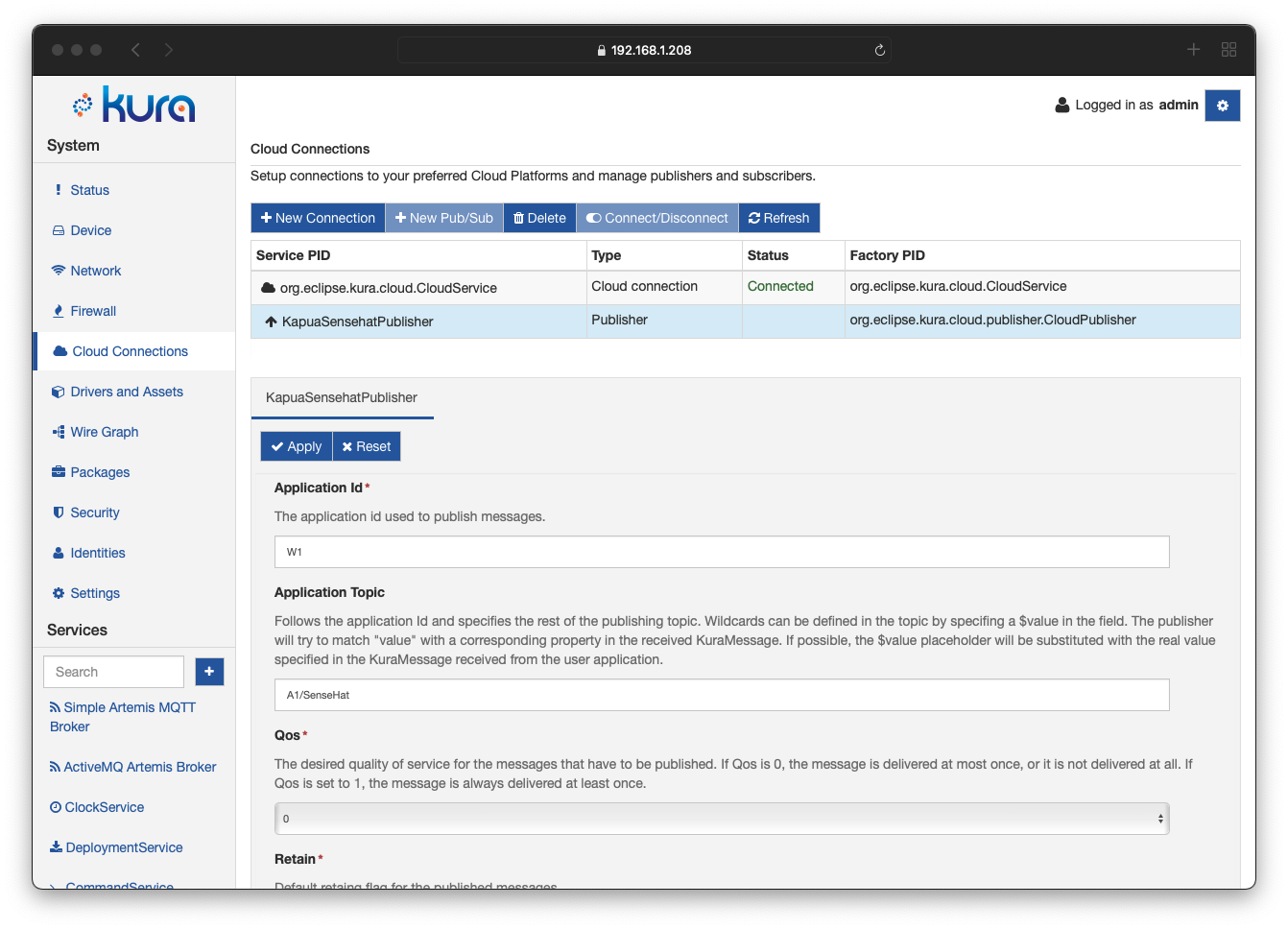The image size is (1288, 929).
Task: Click the Drivers and Assets cube icon
Action: pyautogui.click(x=59, y=392)
